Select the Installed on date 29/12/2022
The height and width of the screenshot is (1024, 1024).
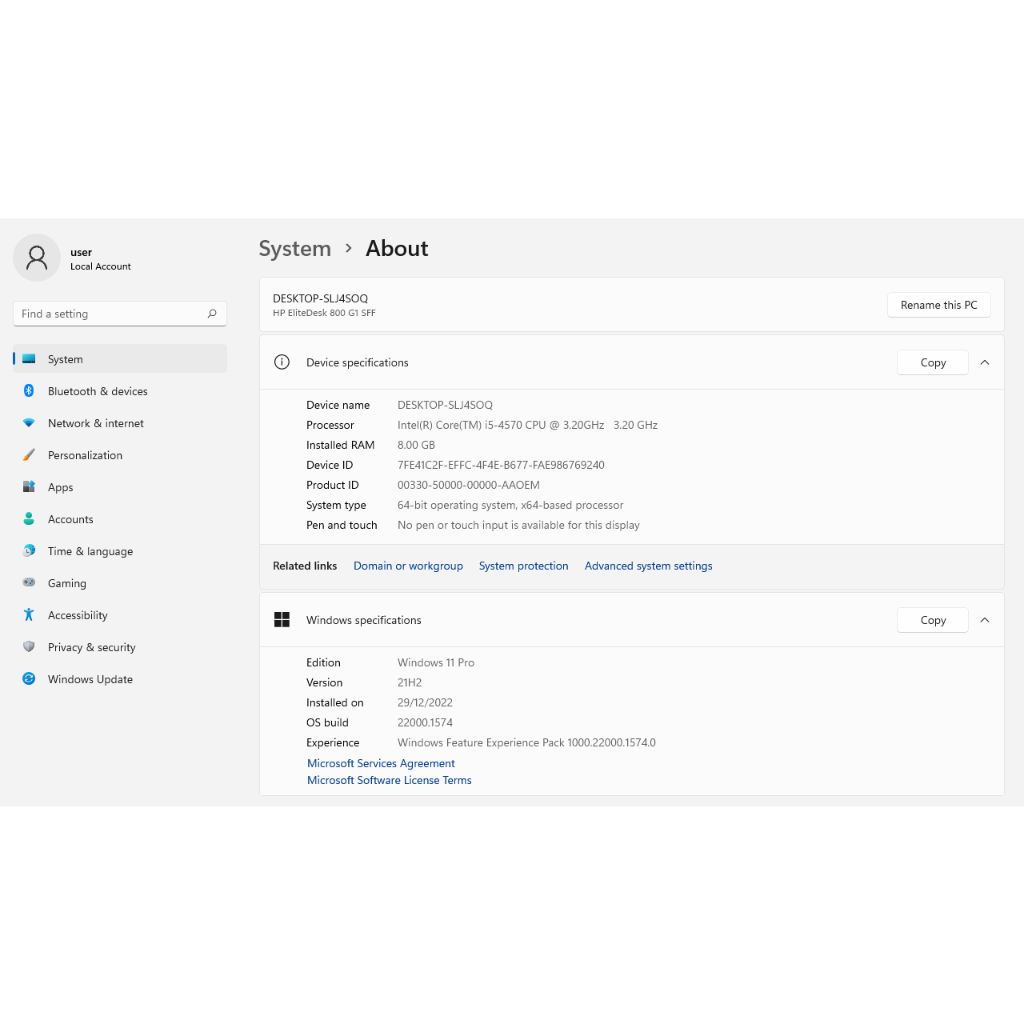(425, 703)
